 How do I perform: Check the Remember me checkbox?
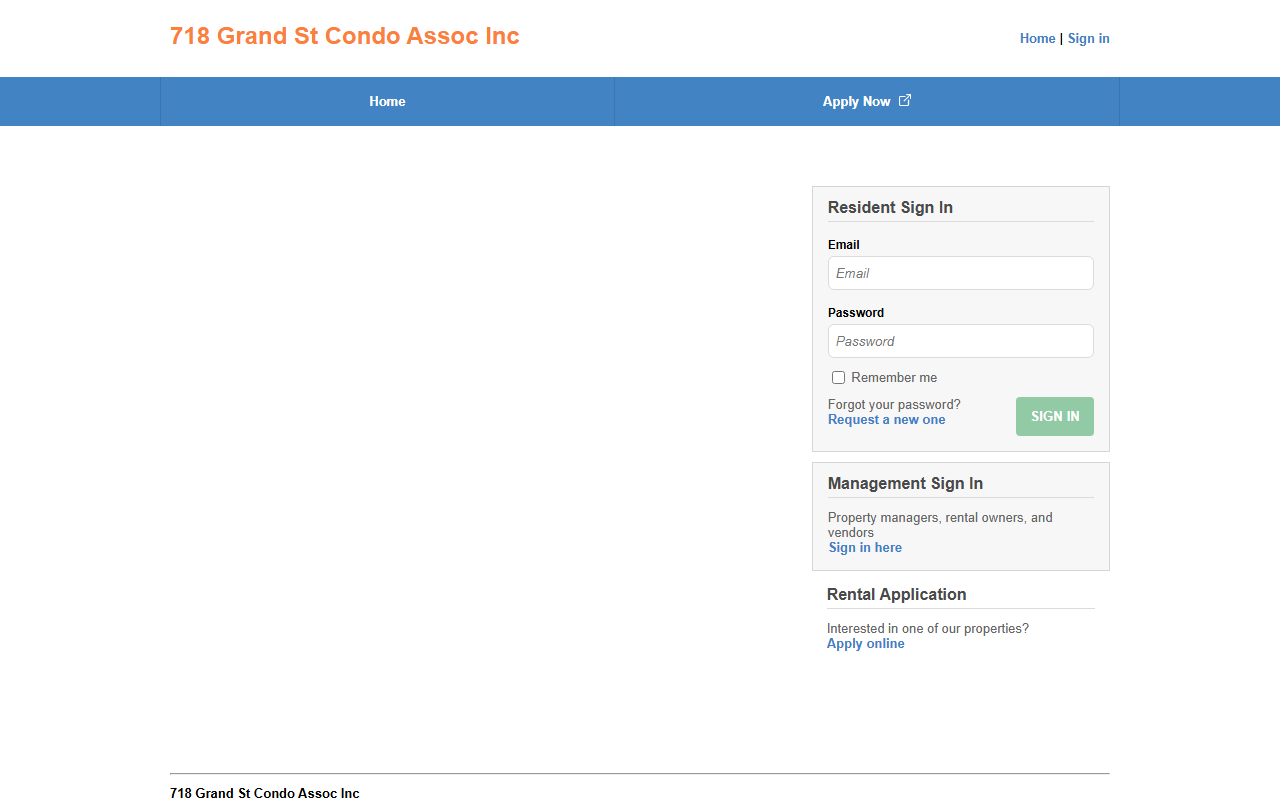(x=838, y=377)
